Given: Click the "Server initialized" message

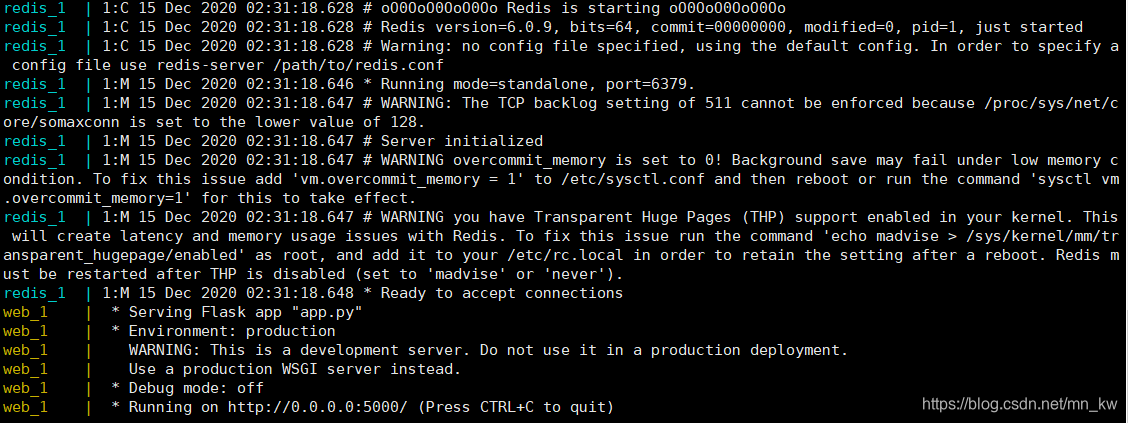Looking at the screenshot, I should [461, 140].
